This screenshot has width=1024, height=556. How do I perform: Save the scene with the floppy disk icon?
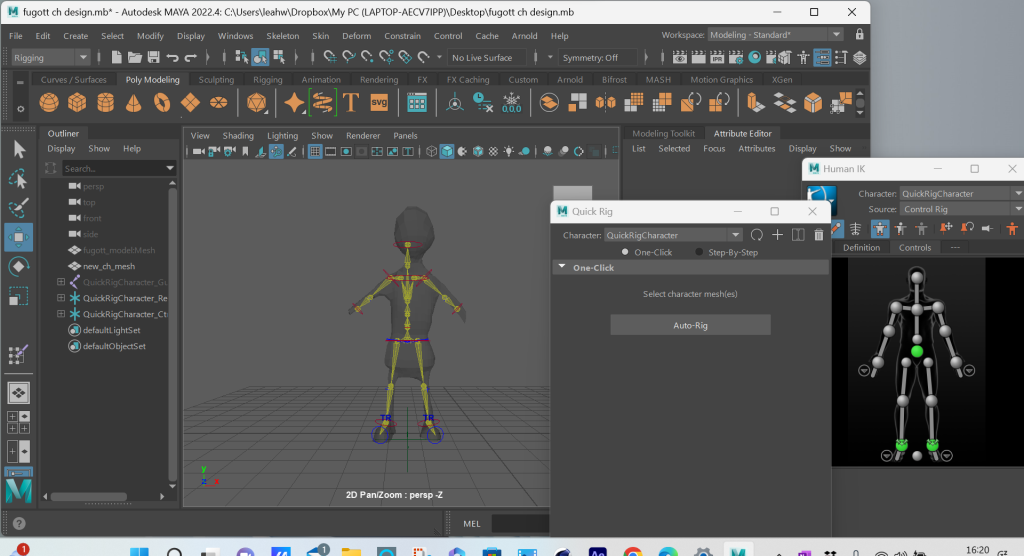[153, 57]
